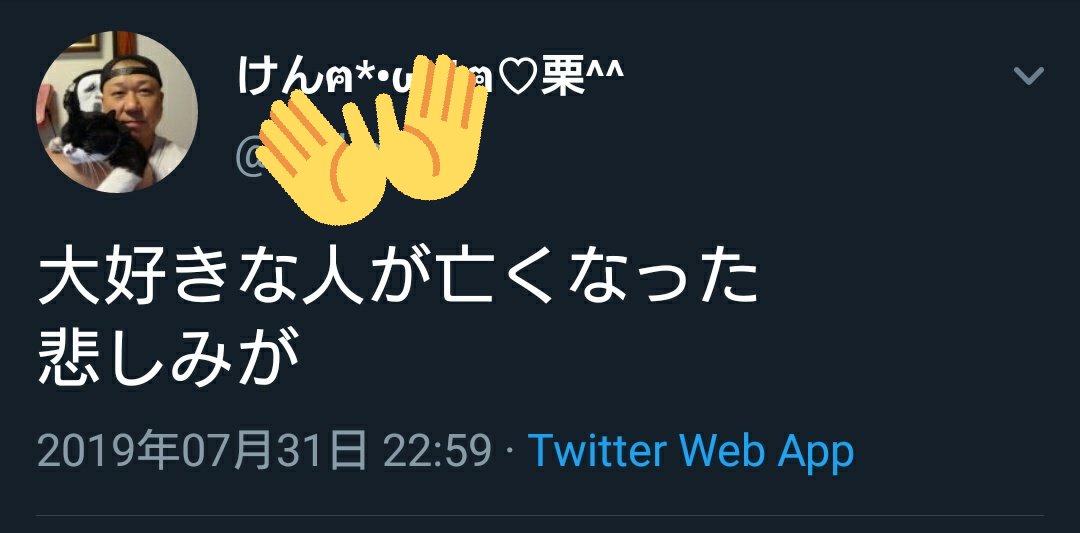Click the 栗 character in the display name
Image resolution: width=1080 pixels, height=533 pixels.
[561, 76]
